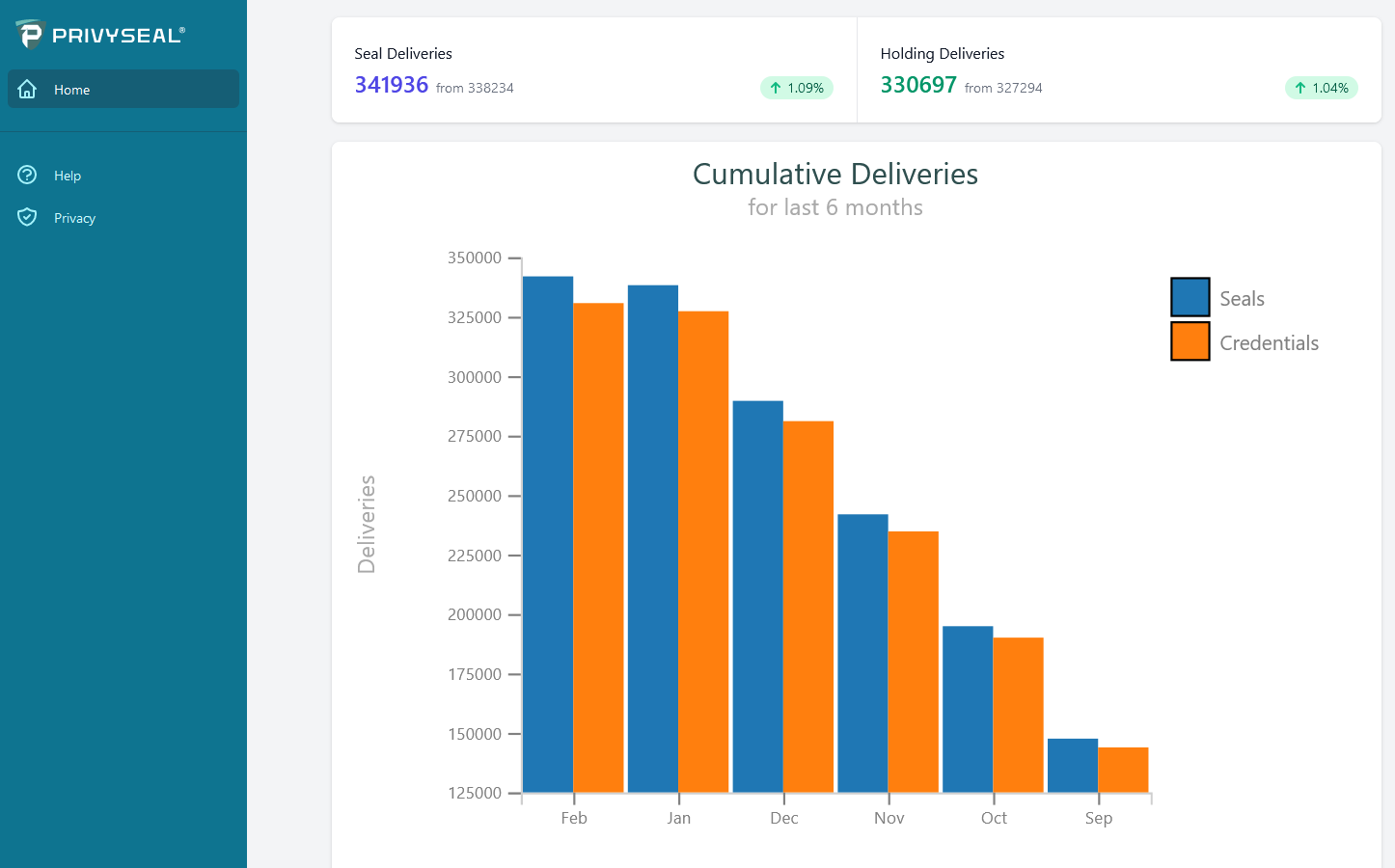Click the up arrow in 1.09% badge

776,88
